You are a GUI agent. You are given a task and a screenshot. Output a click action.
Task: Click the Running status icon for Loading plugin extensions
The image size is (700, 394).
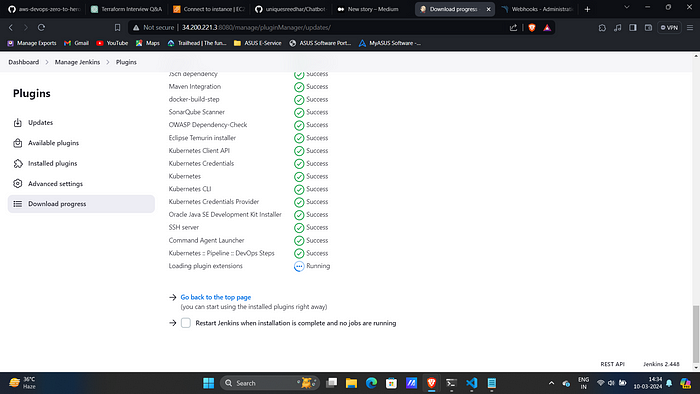(299, 266)
